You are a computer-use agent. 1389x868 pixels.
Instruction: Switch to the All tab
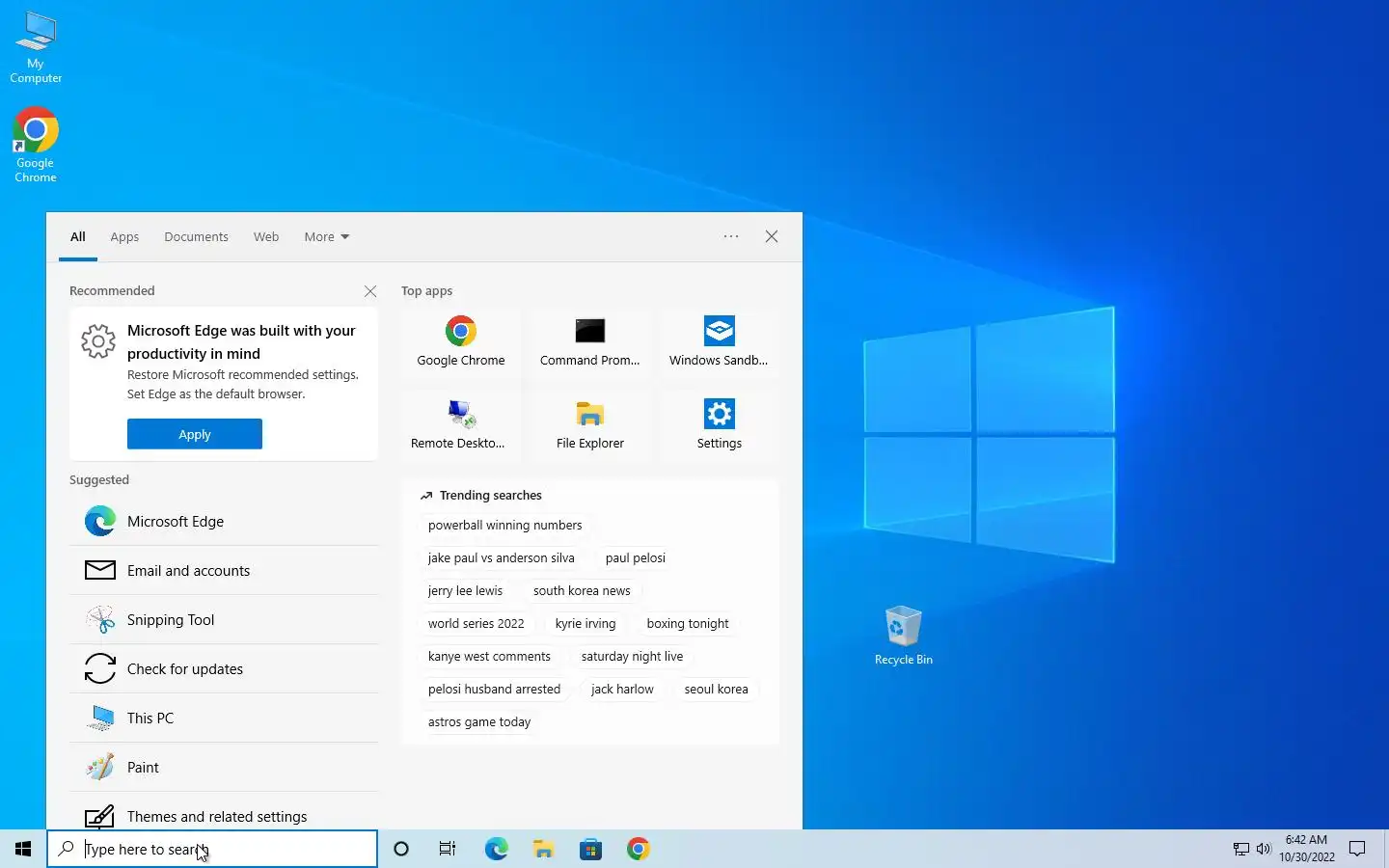click(x=78, y=236)
